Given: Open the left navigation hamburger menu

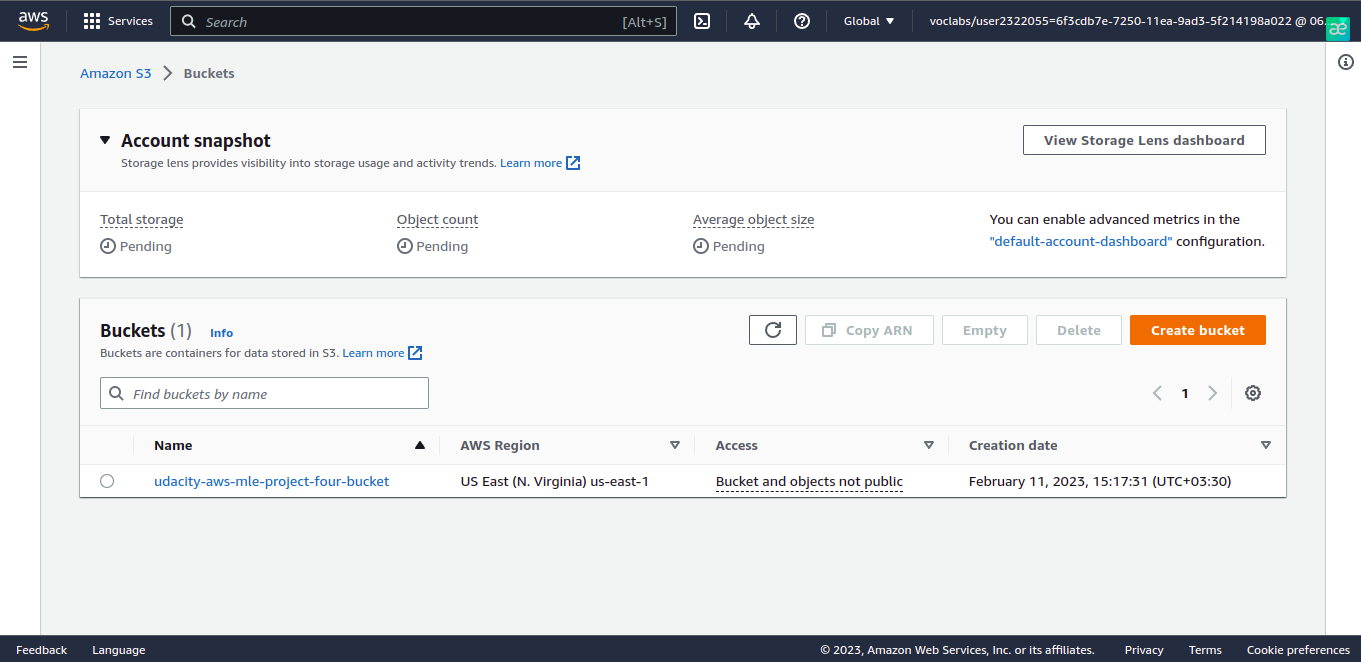Looking at the screenshot, I should point(20,62).
